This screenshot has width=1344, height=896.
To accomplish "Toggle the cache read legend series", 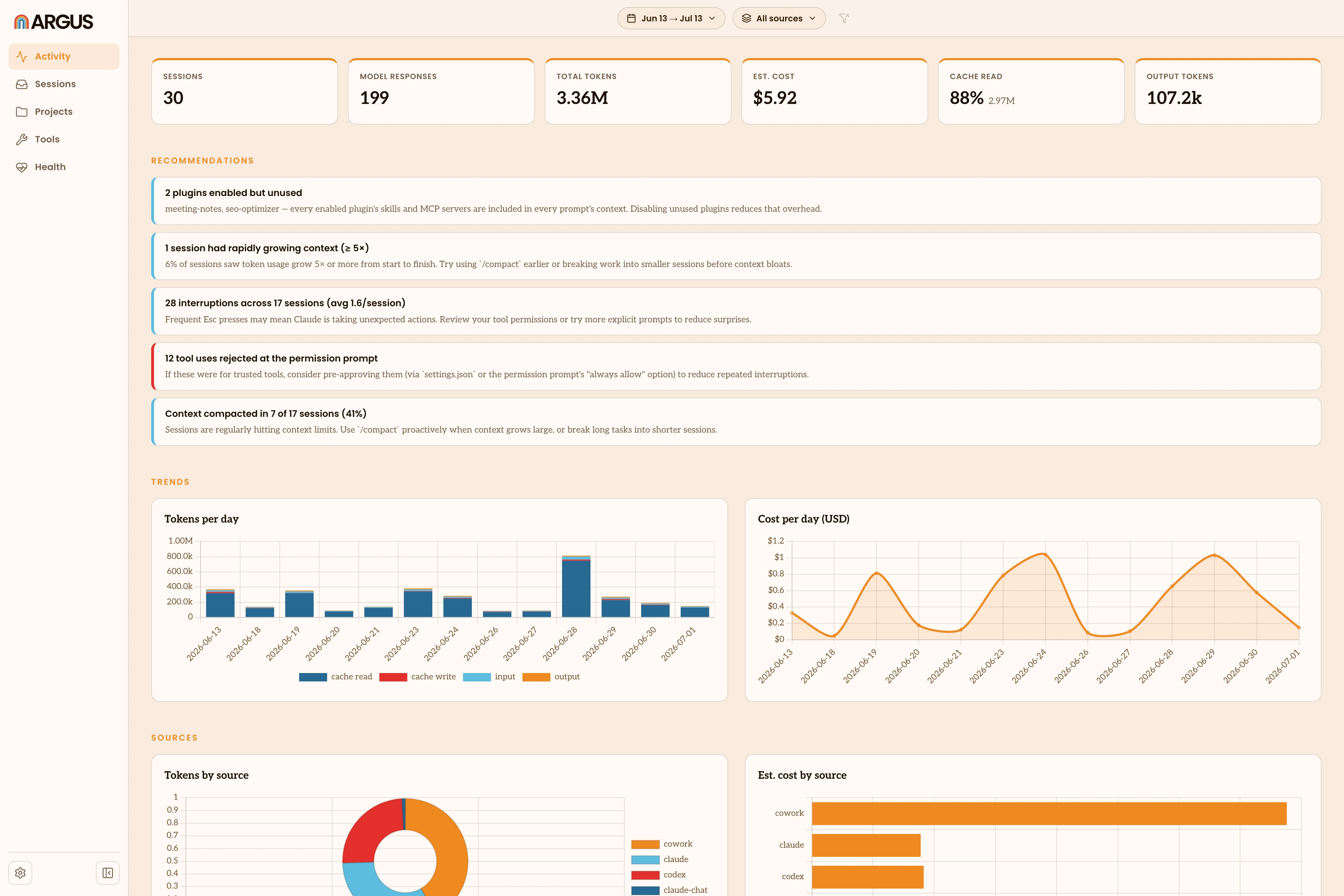I will coord(335,677).
